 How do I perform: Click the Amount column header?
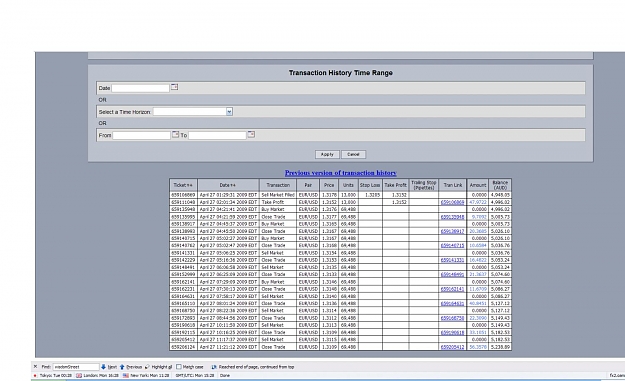(x=478, y=185)
